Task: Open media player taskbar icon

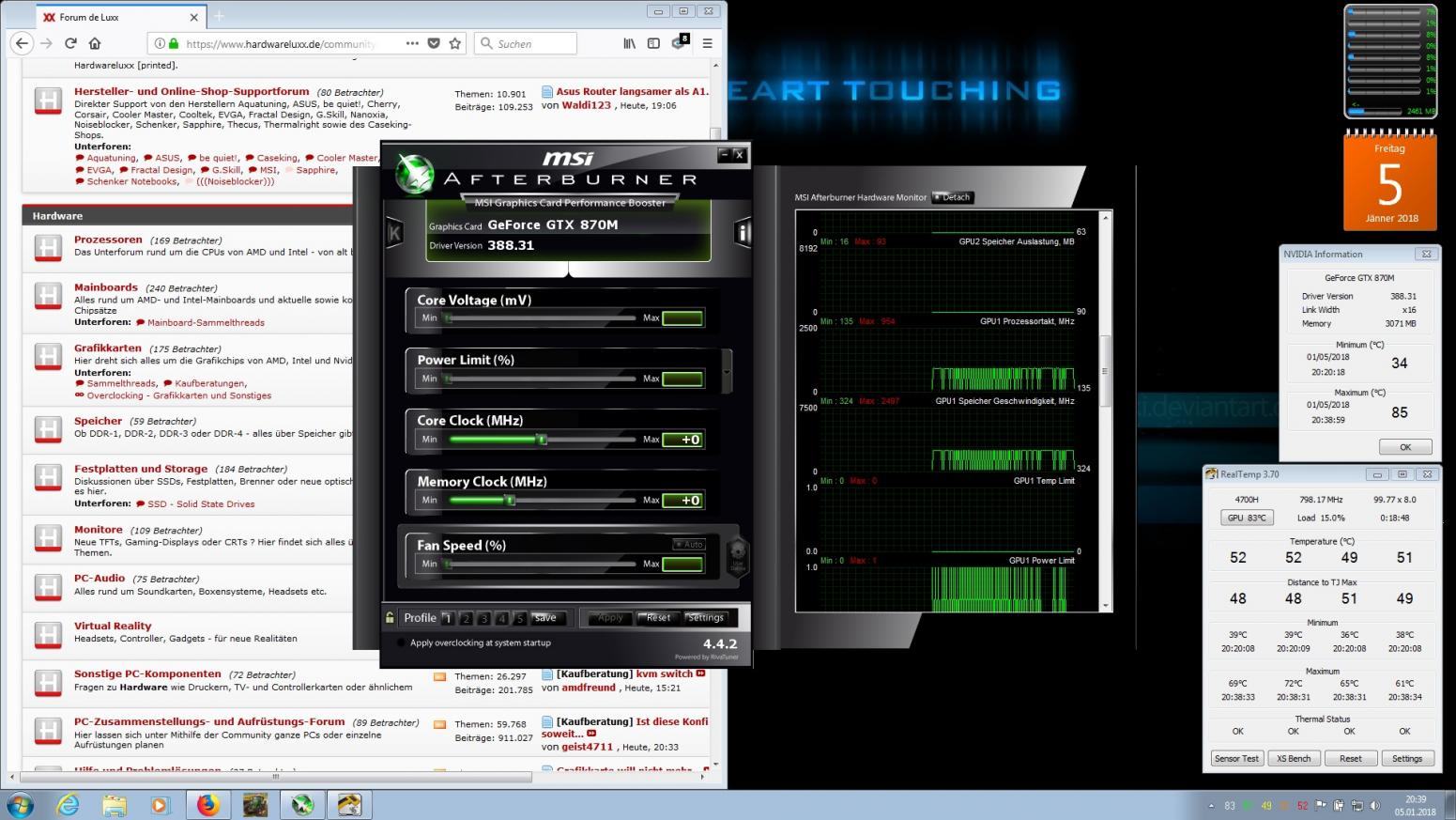Action: point(161,805)
